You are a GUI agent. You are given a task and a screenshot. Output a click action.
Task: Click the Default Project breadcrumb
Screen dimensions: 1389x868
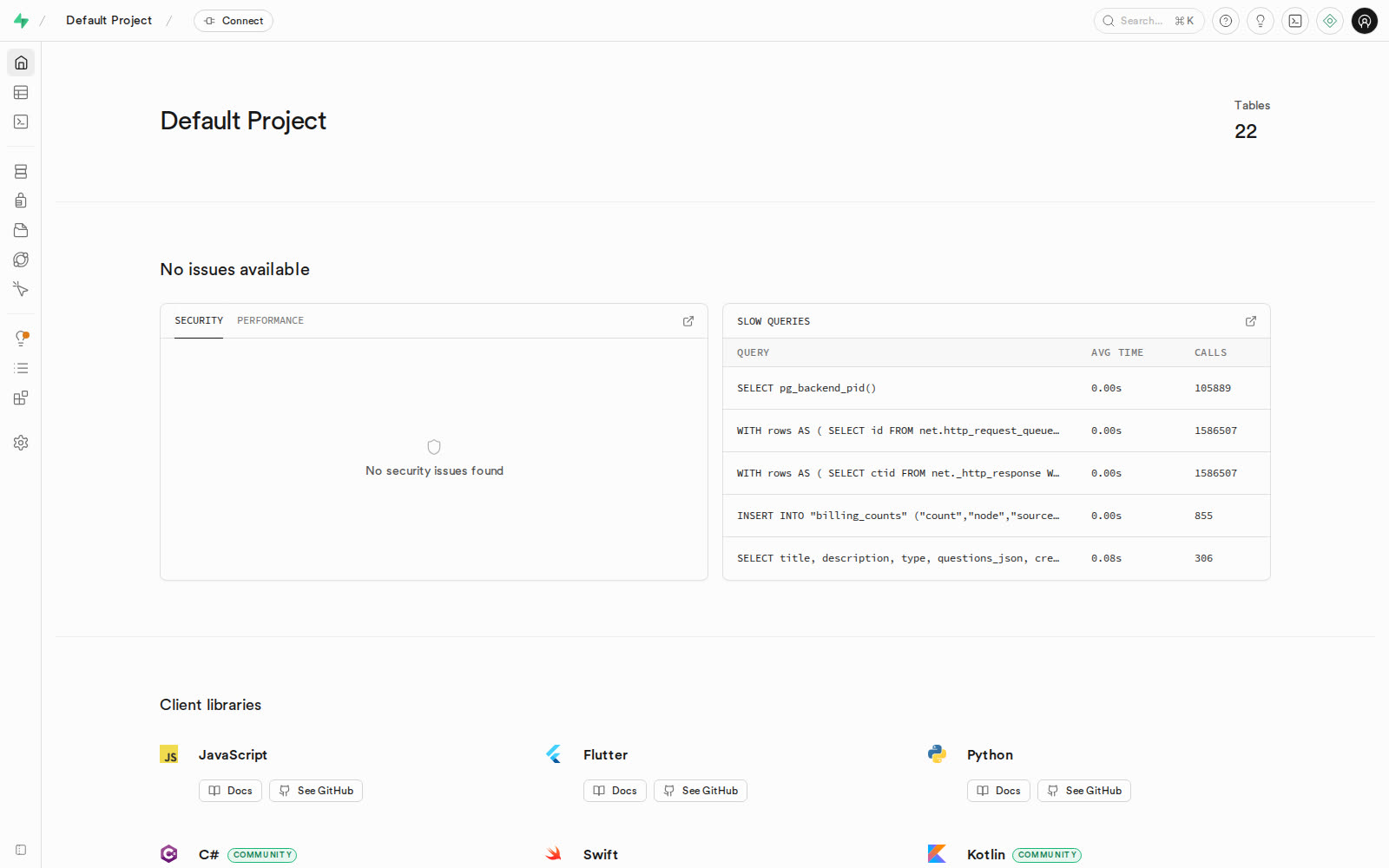109,20
